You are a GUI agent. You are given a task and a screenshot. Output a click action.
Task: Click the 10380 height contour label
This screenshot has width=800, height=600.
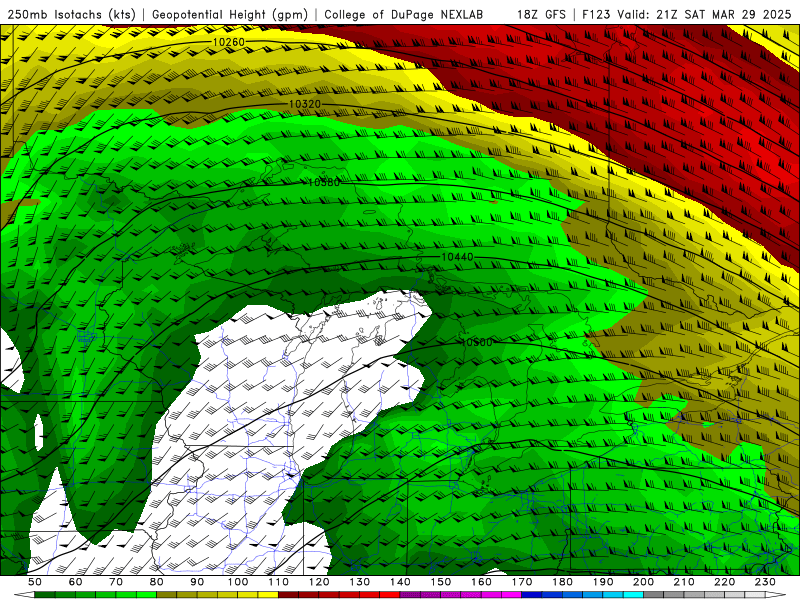pyautogui.click(x=324, y=182)
